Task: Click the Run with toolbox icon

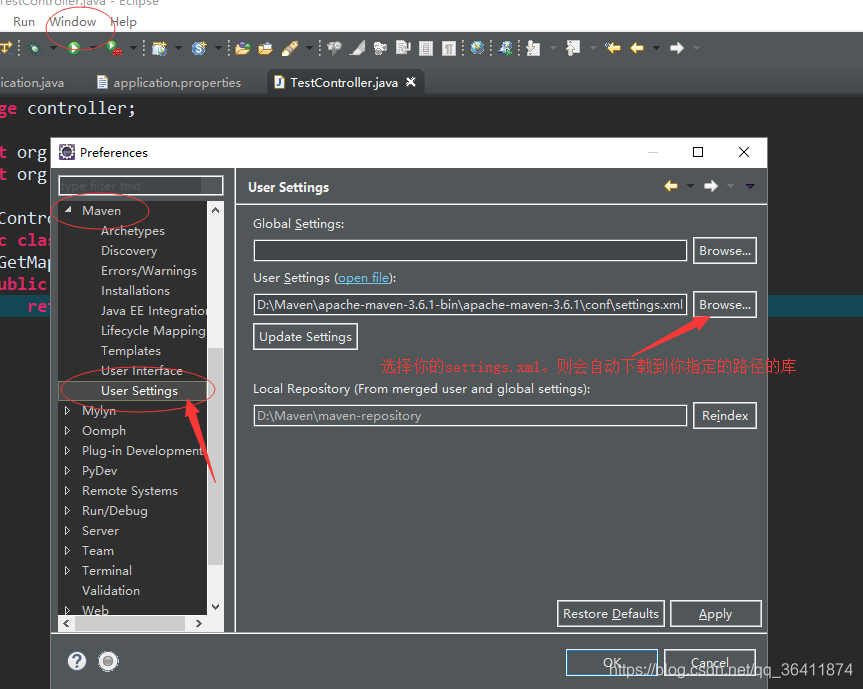Action: [x=114, y=48]
